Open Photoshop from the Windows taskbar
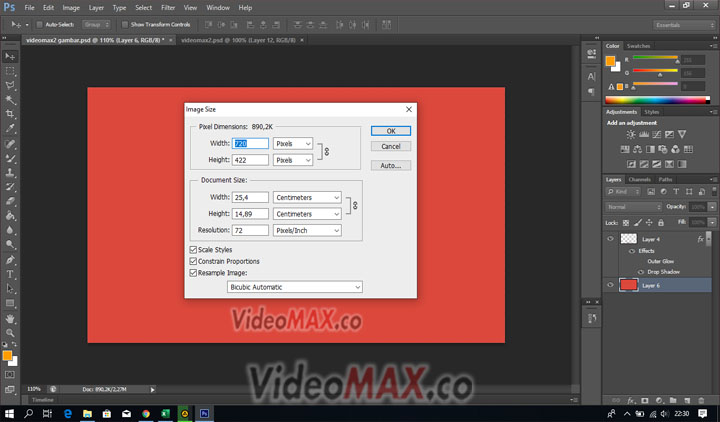The height and width of the screenshot is (422, 720). (204, 413)
